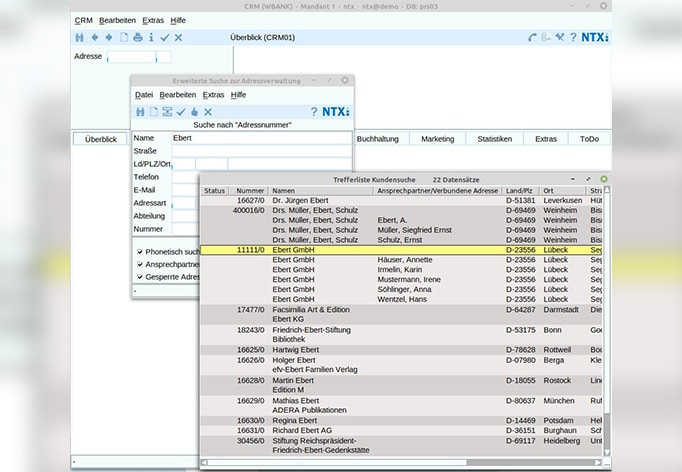The width and height of the screenshot is (682, 472).
Task: Click NTX logo in the search dialog
Action: 335,112
